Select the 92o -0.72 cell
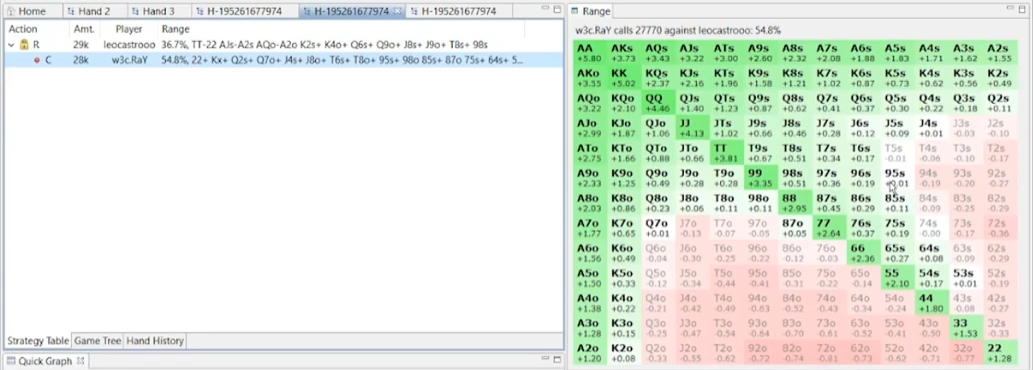Image resolution: width=1033 pixels, height=370 pixels. point(761,353)
